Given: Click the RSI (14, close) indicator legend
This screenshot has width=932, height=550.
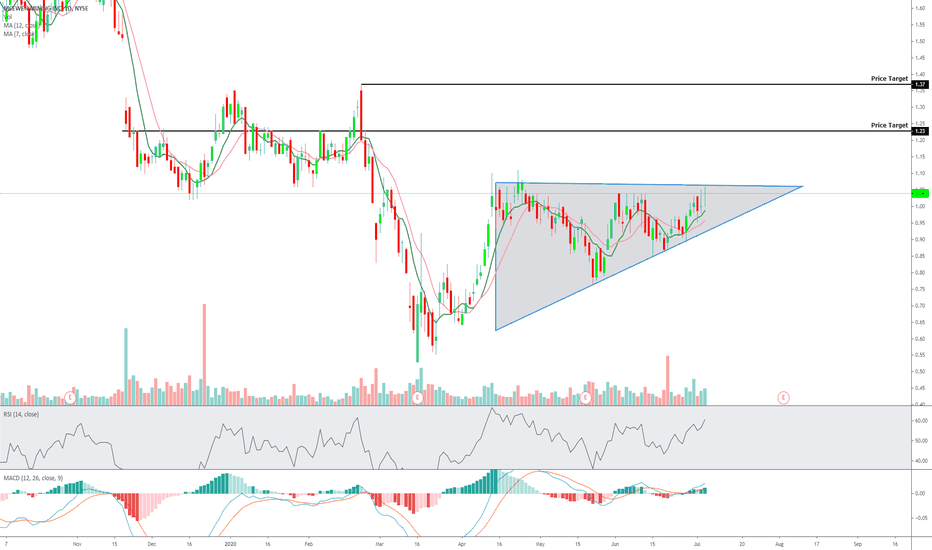Looking at the screenshot, I should pyautogui.click(x=21, y=414).
